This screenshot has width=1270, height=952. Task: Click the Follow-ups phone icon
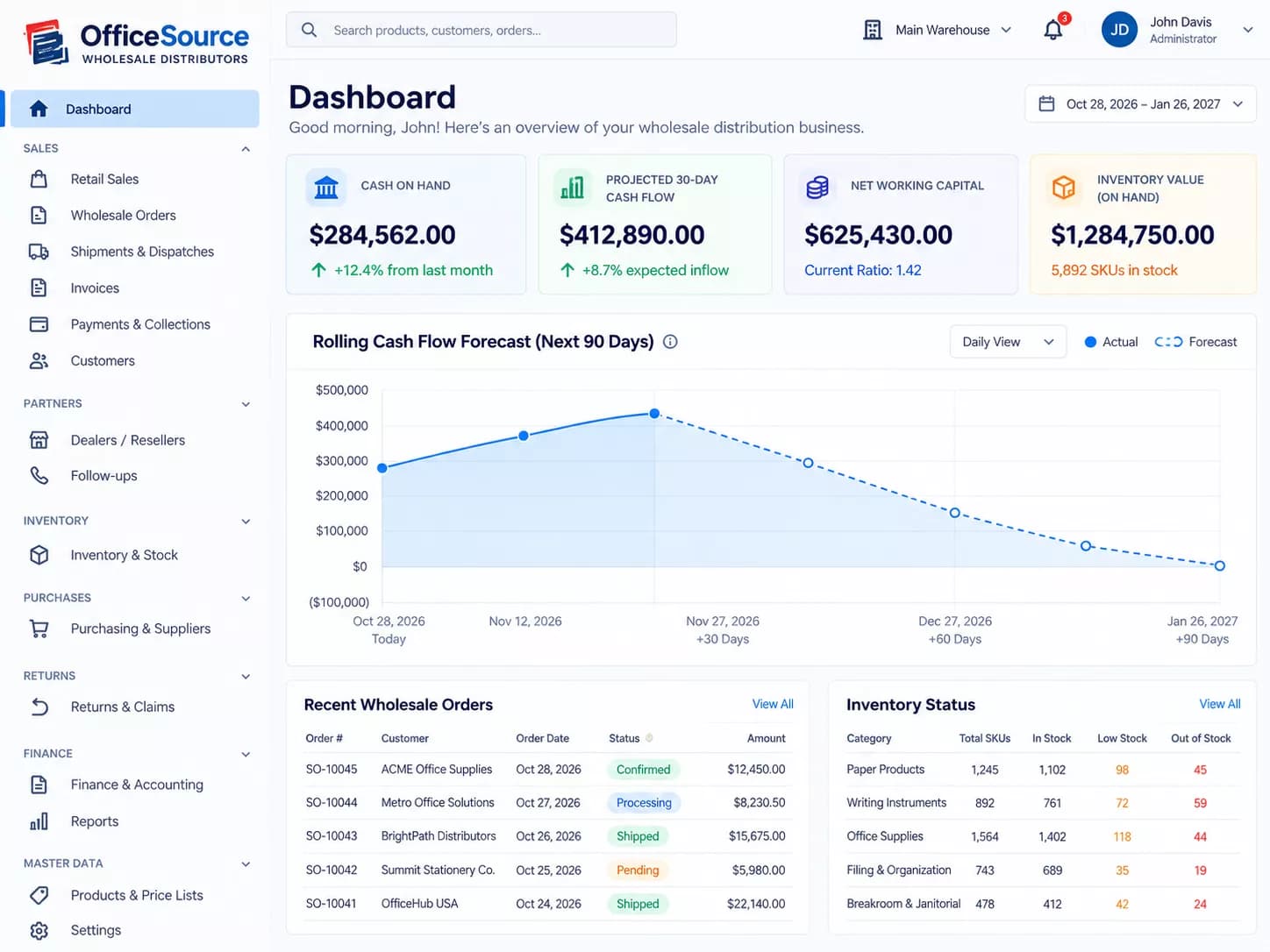coord(39,475)
